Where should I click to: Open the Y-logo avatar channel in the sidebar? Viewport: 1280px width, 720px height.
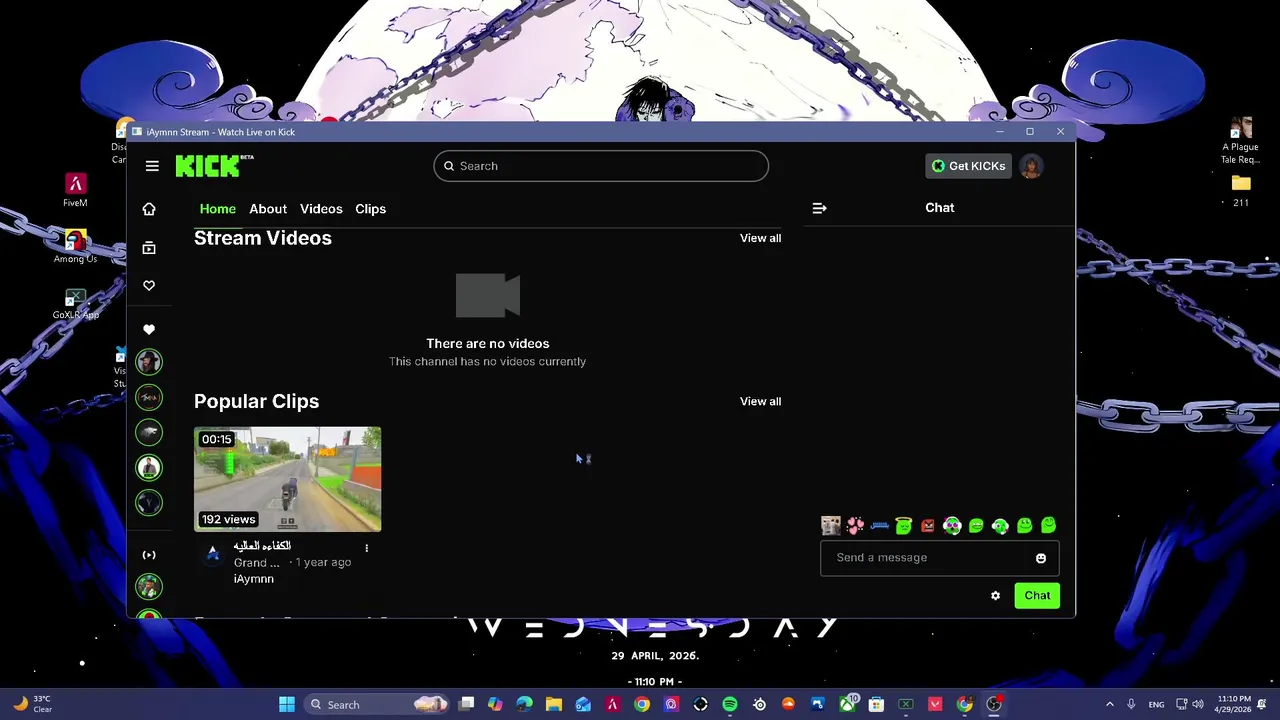point(149,502)
